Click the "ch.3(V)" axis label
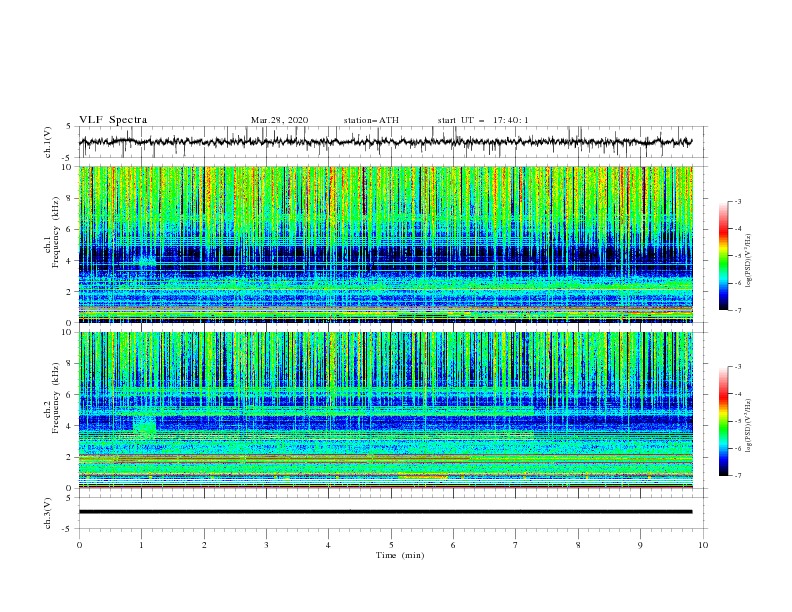The image size is (792, 612). click(x=48, y=513)
